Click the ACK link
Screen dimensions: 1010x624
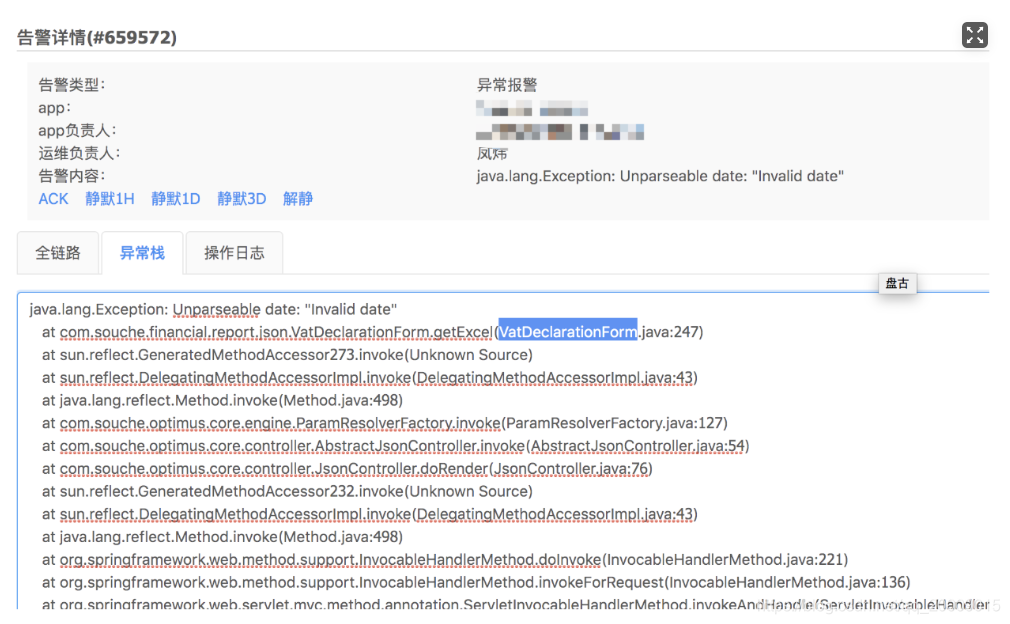(53, 199)
